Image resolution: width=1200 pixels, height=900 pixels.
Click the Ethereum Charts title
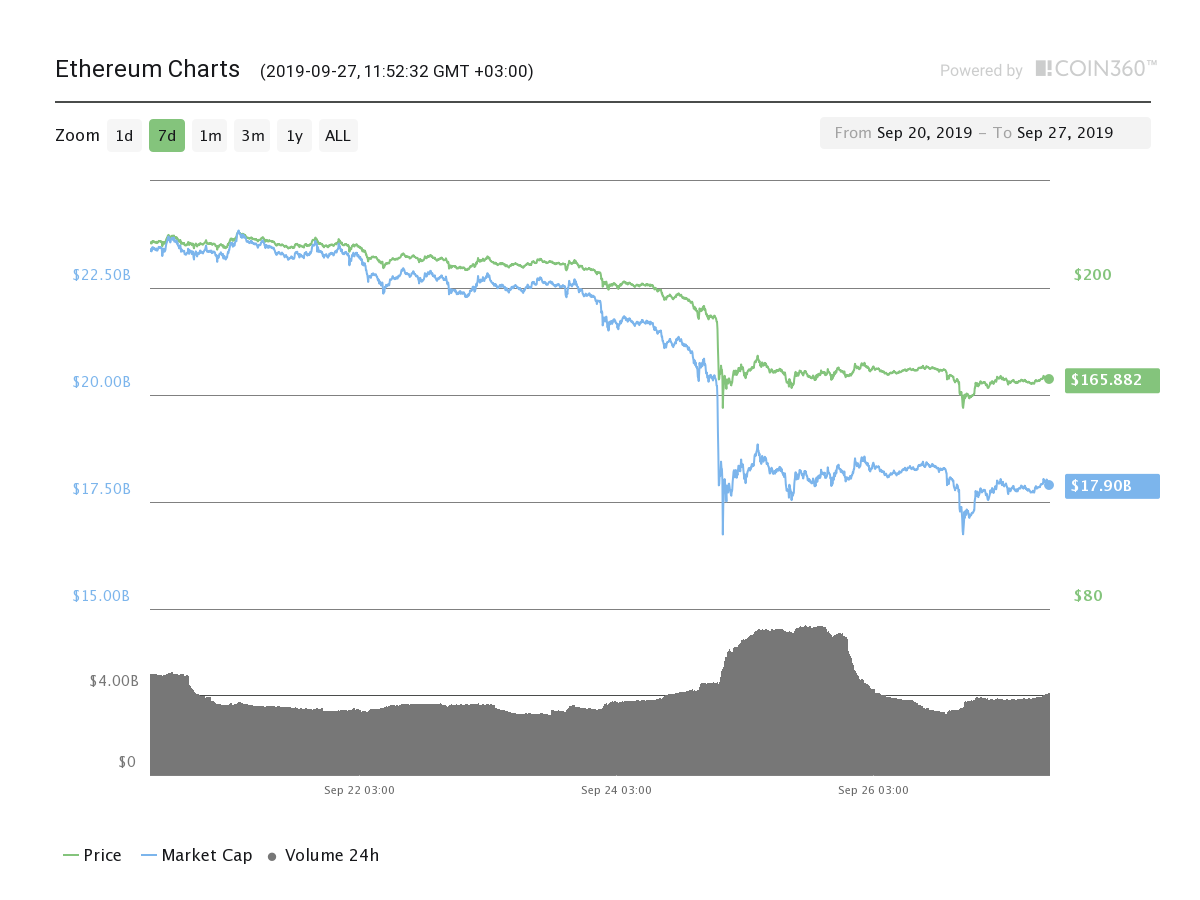pos(147,69)
